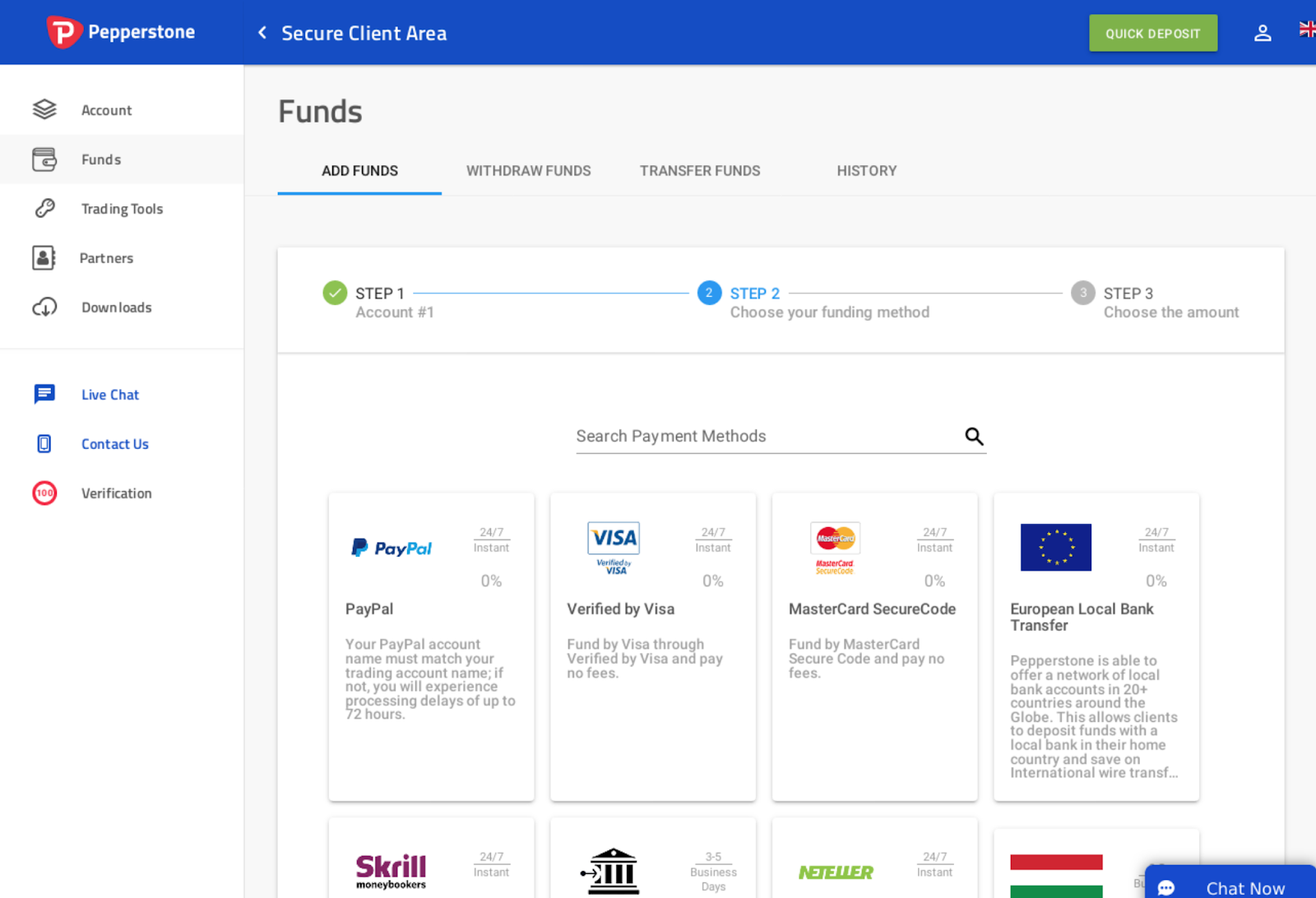This screenshot has width=1316, height=898.
Task: Go back using the header chevron arrow
Action: click(262, 33)
